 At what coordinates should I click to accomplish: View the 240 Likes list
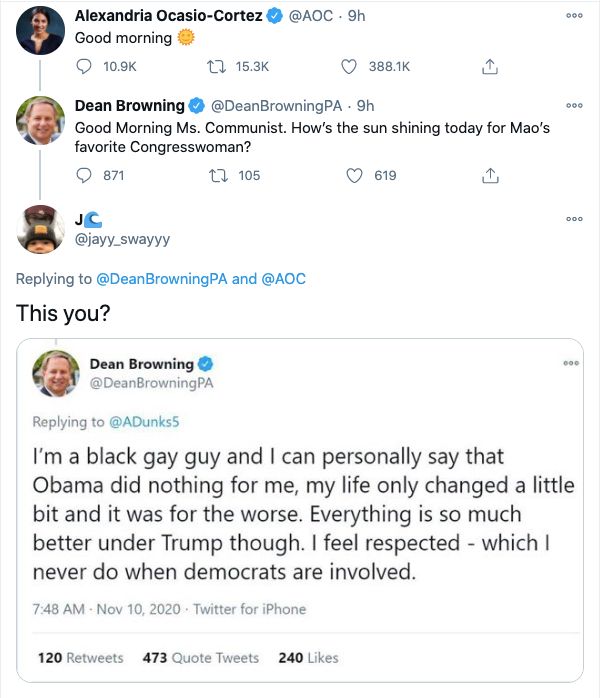pos(307,657)
